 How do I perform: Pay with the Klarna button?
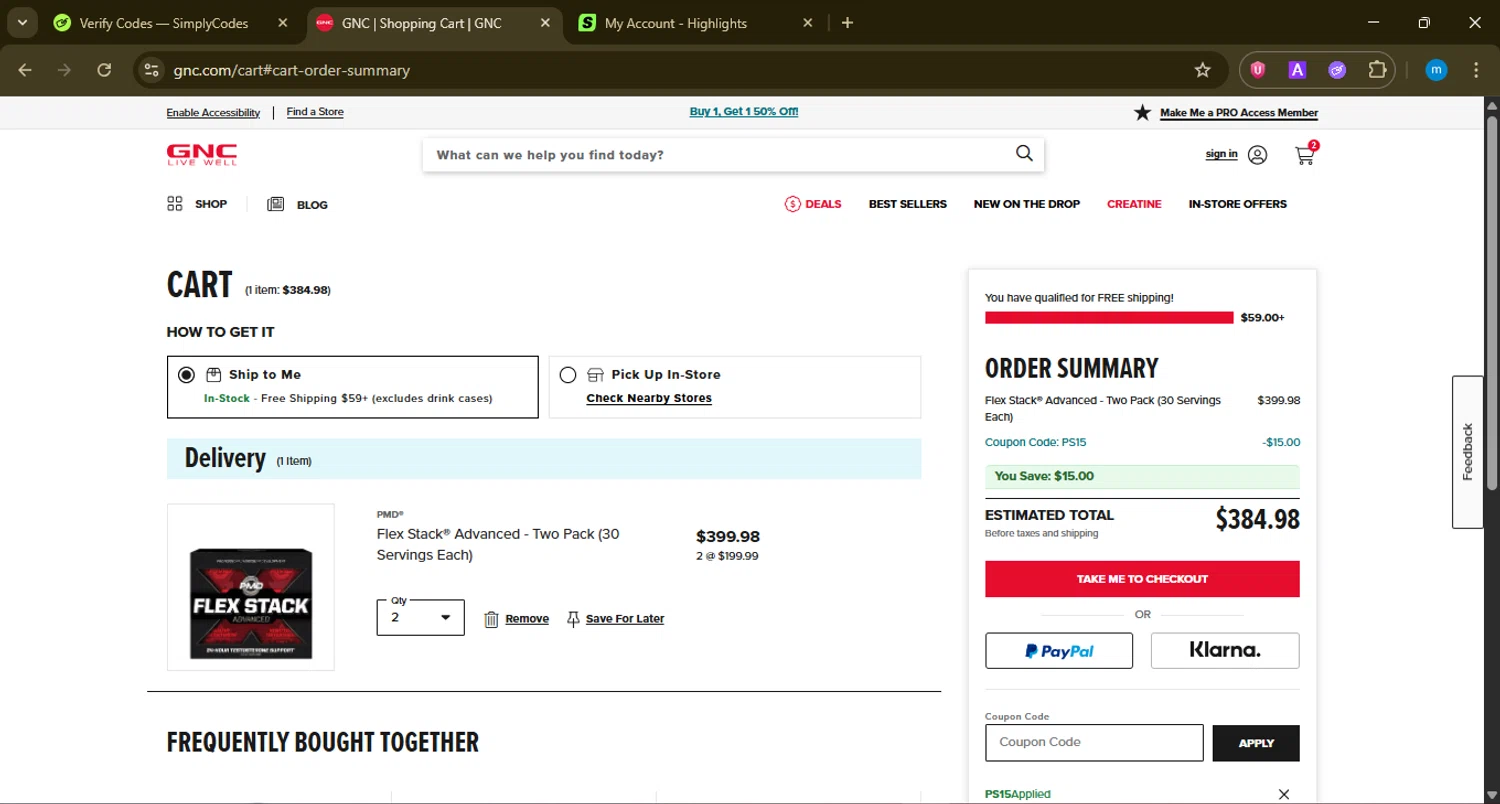pos(1225,651)
